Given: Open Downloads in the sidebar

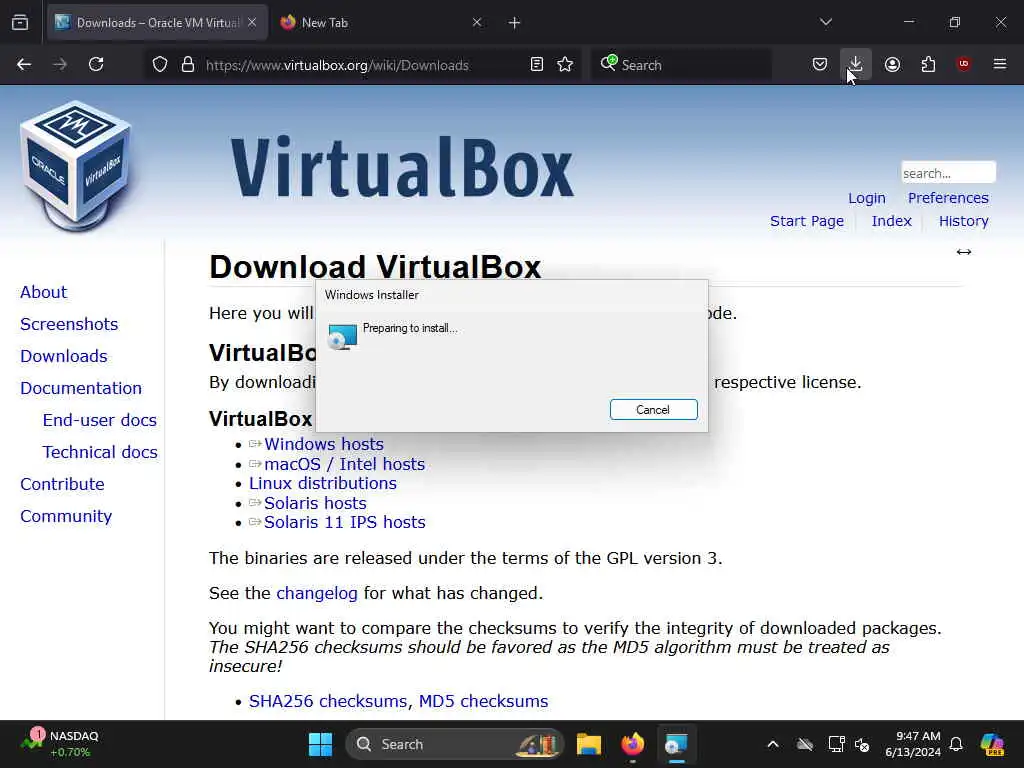Looking at the screenshot, I should (63, 356).
